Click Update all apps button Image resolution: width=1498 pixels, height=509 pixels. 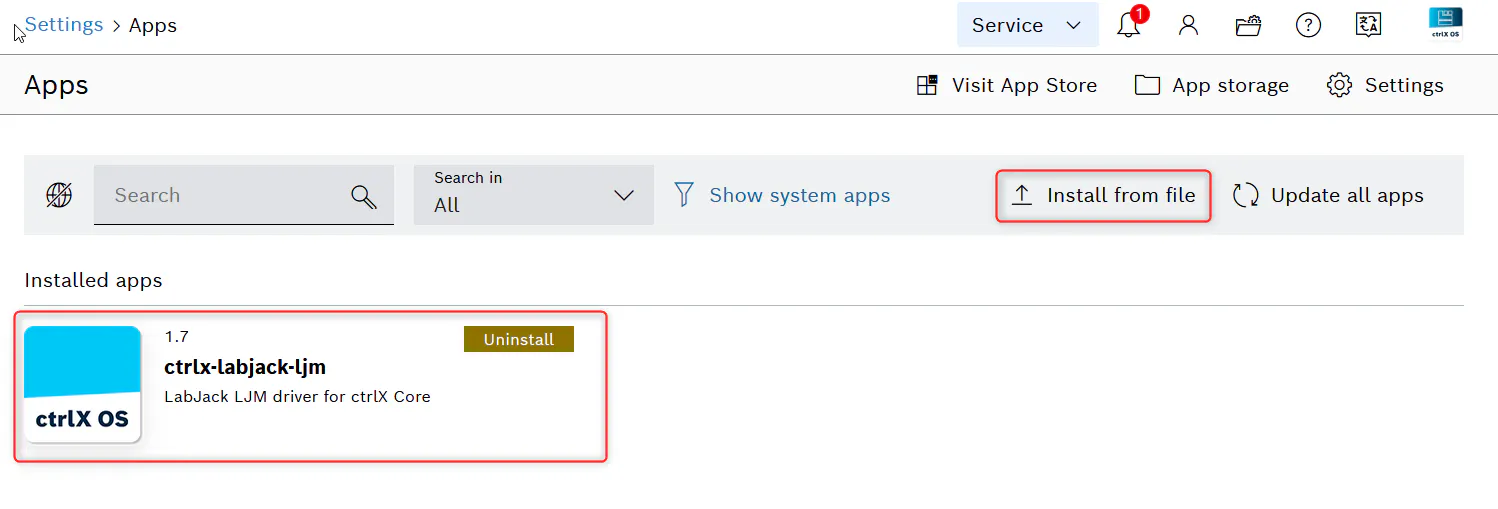coord(1328,195)
